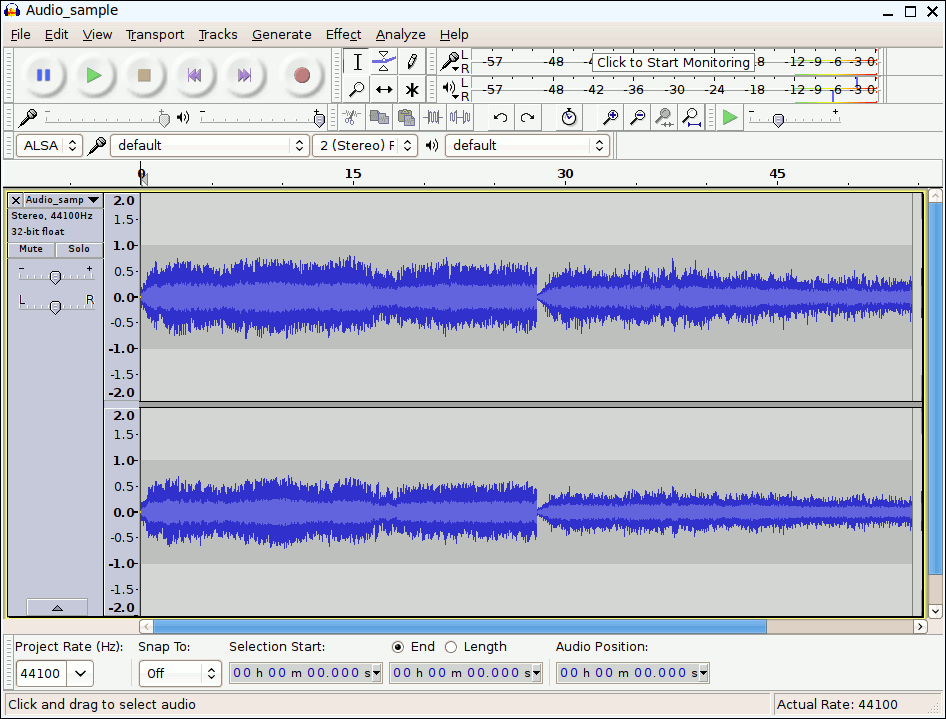Open the playback device default dropdown

coord(527,145)
